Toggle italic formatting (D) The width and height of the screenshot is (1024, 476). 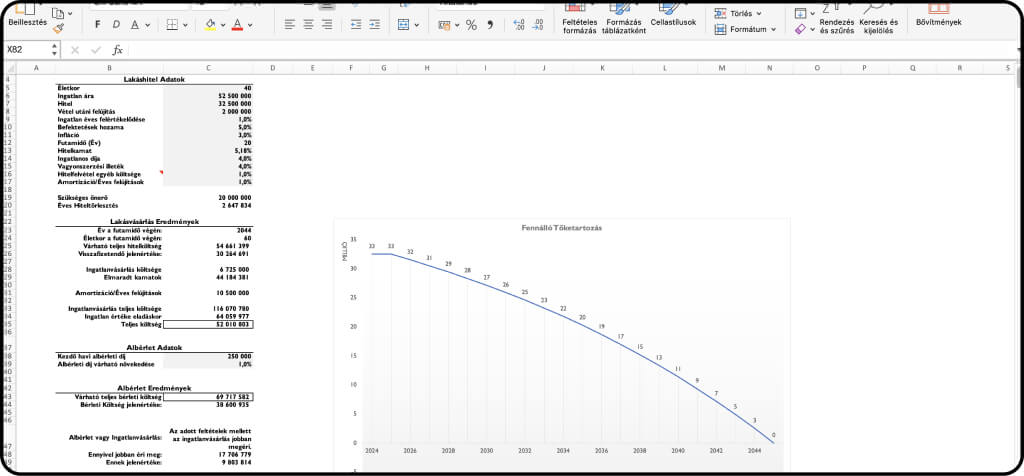[x=117, y=24]
